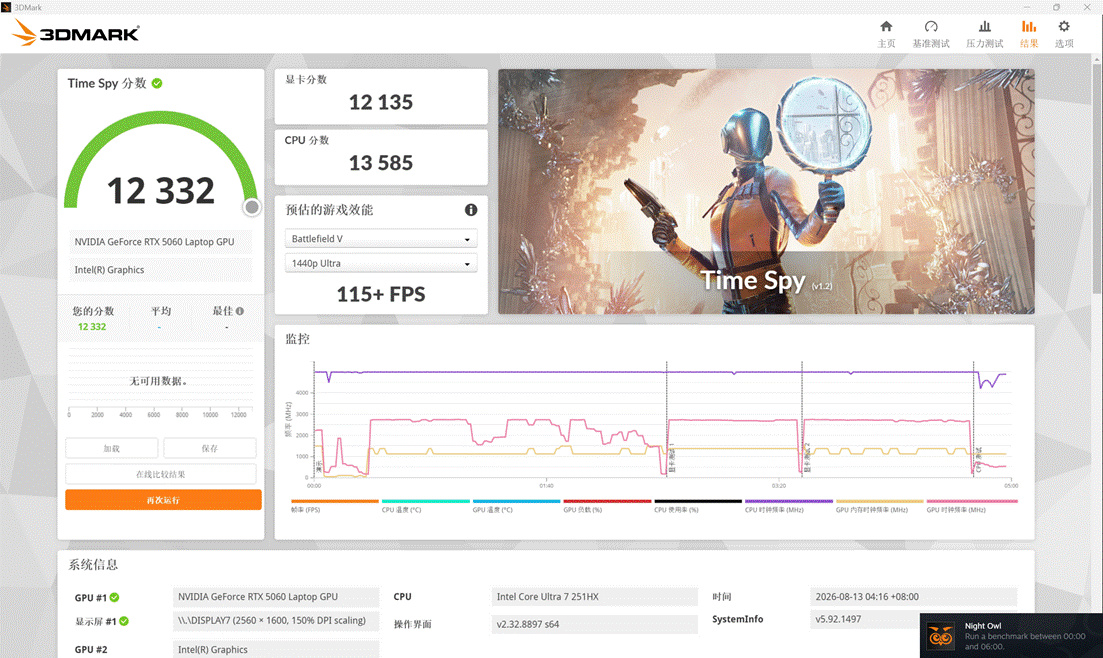The image size is (1103, 658).
Task: Click GPU #1 RTX 5060 field in 系统信息
Action: pyautogui.click(x=276, y=597)
